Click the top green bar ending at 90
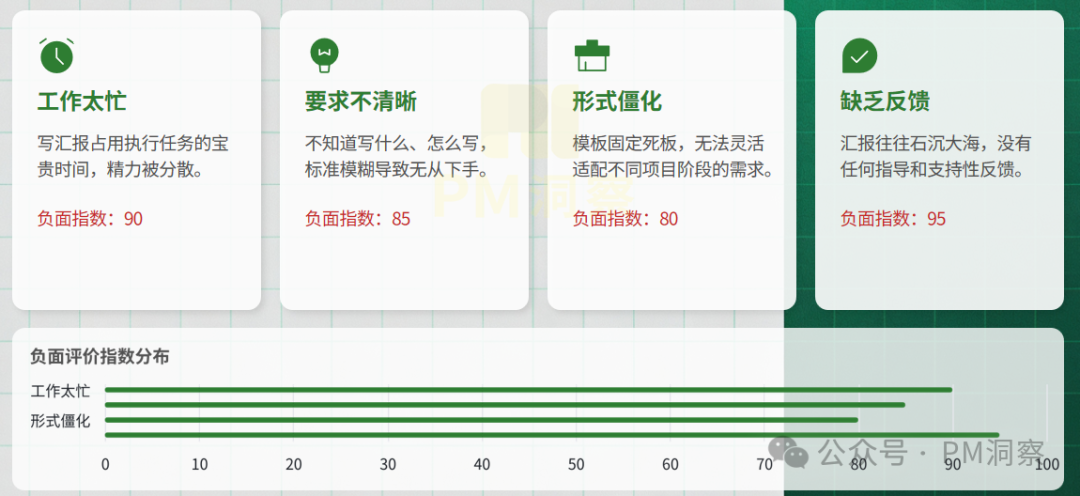The width and height of the screenshot is (1080, 496). (528, 390)
